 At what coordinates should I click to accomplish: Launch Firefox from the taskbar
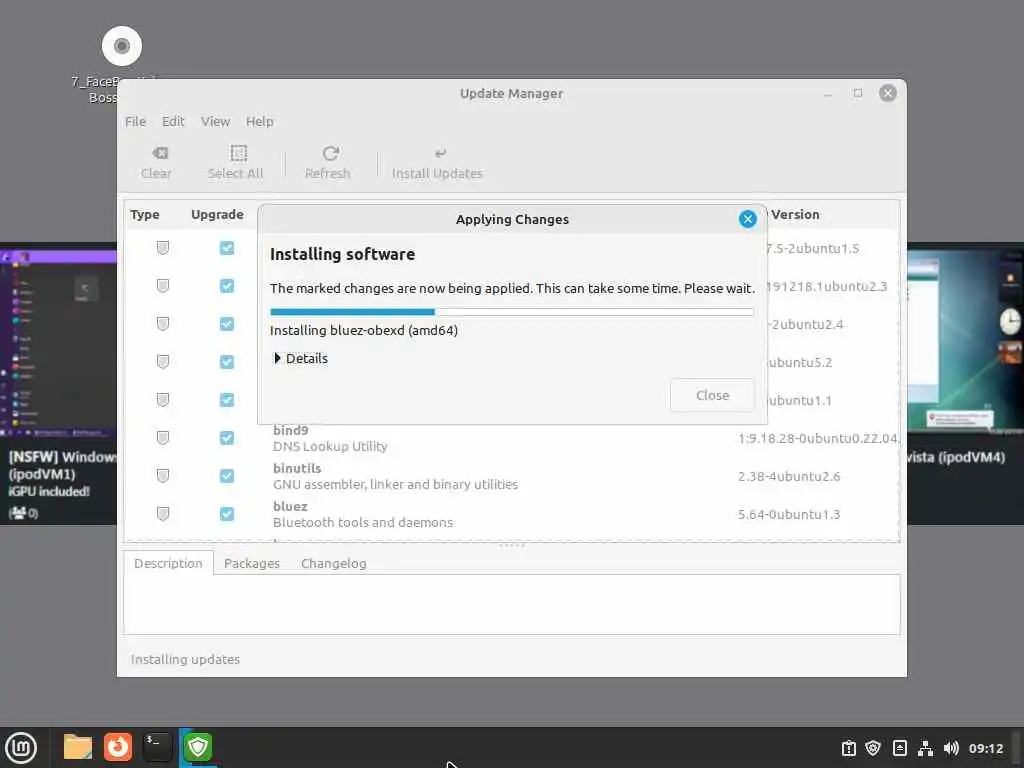click(x=118, y=747)
